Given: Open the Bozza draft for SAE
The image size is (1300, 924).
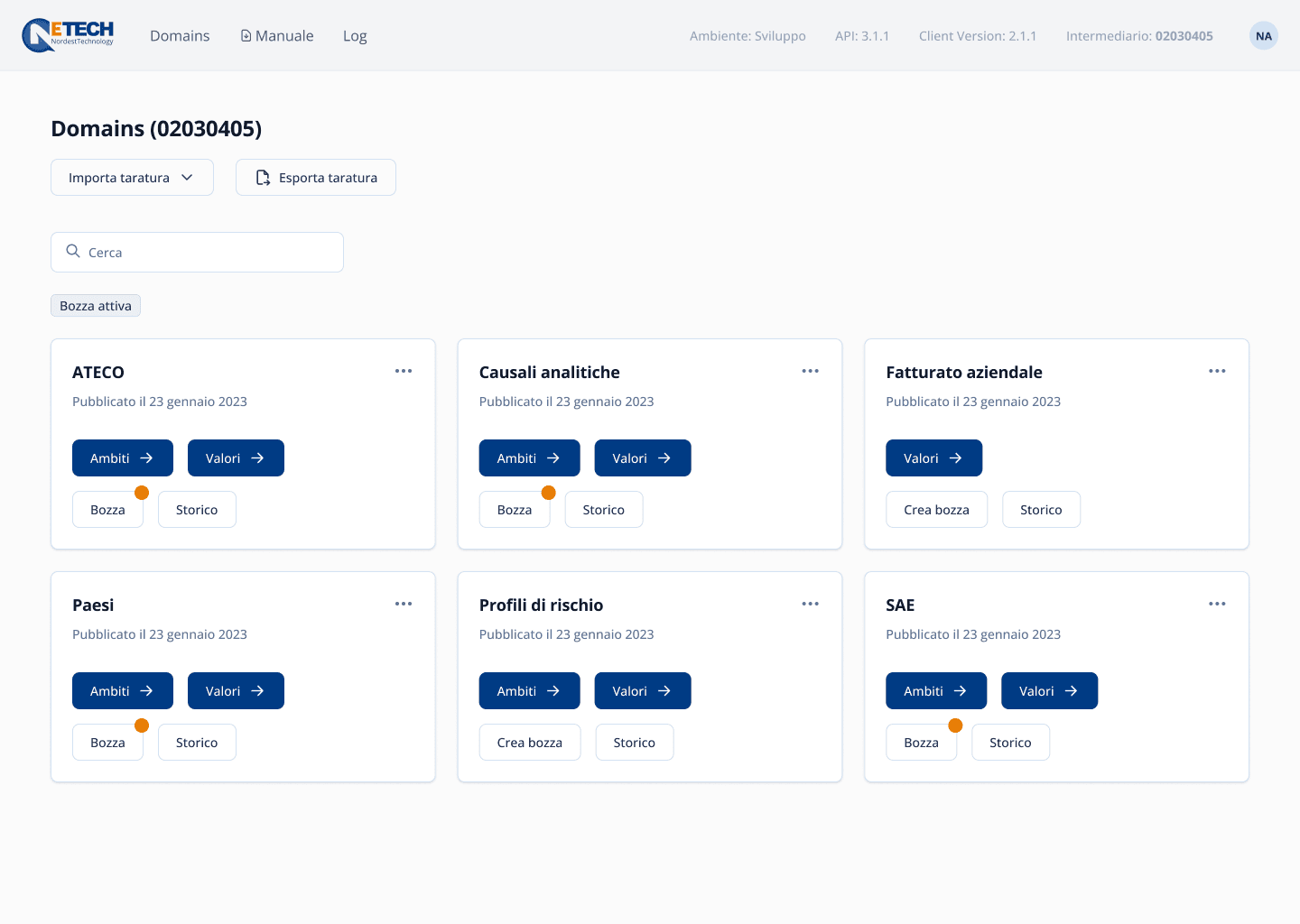Looking at the screenshot, I should click(x=921, y=743).
